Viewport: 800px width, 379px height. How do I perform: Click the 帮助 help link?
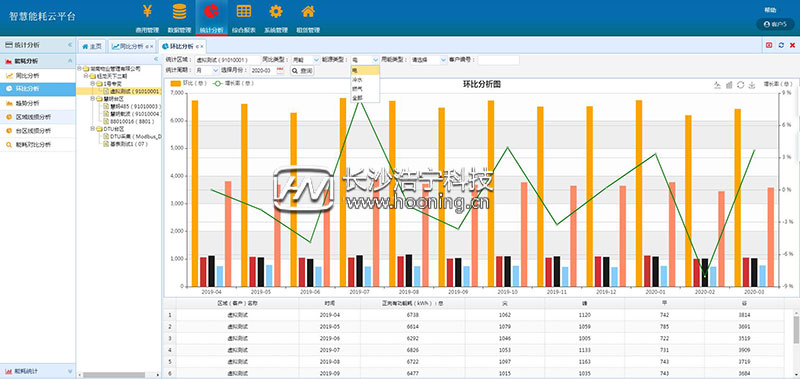[770, 10]
